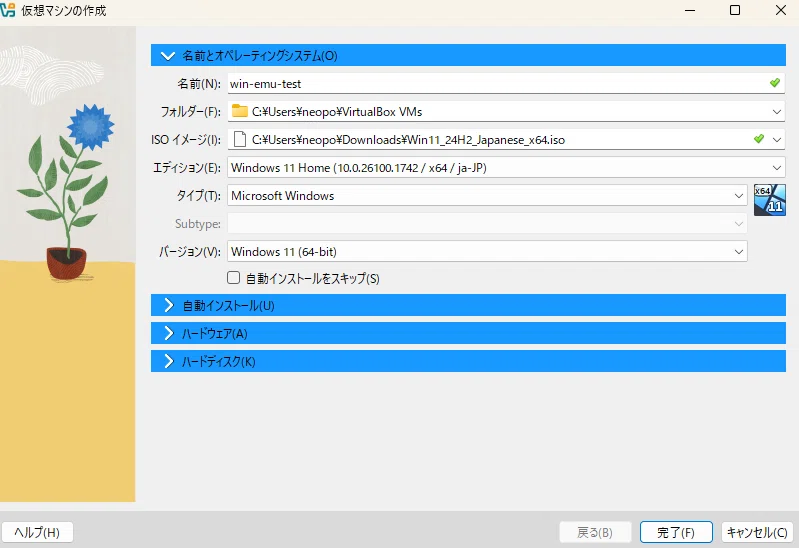
Task: Click the folder icon in the folder field
Action: point(239,111)
